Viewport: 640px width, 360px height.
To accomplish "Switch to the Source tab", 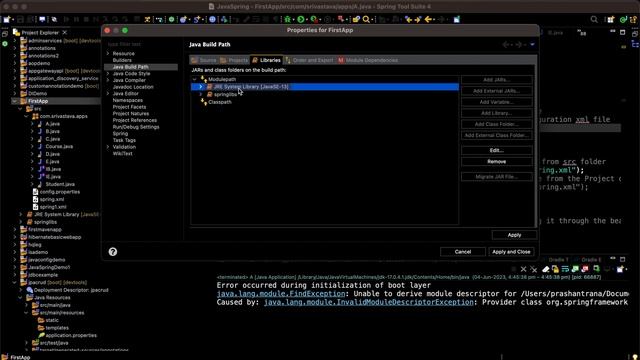I will [x=204, y=60].
